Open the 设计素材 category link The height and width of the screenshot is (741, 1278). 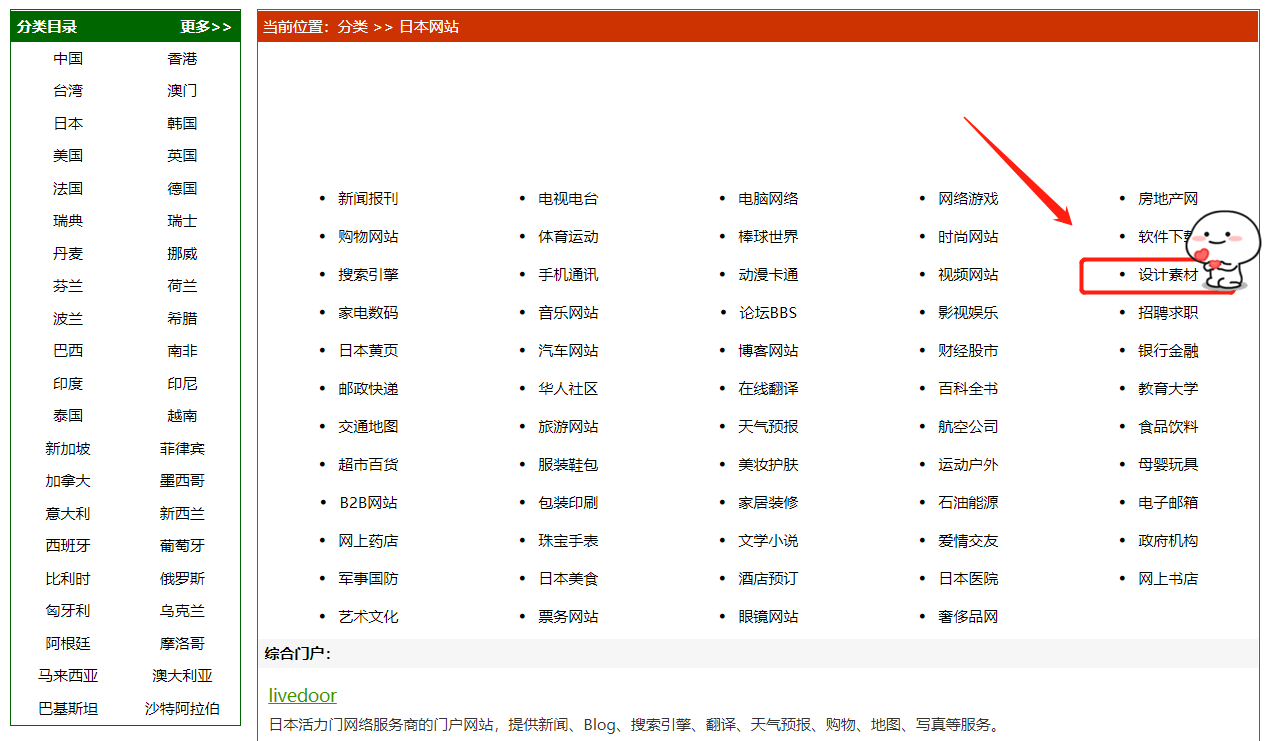[1168, 275]
